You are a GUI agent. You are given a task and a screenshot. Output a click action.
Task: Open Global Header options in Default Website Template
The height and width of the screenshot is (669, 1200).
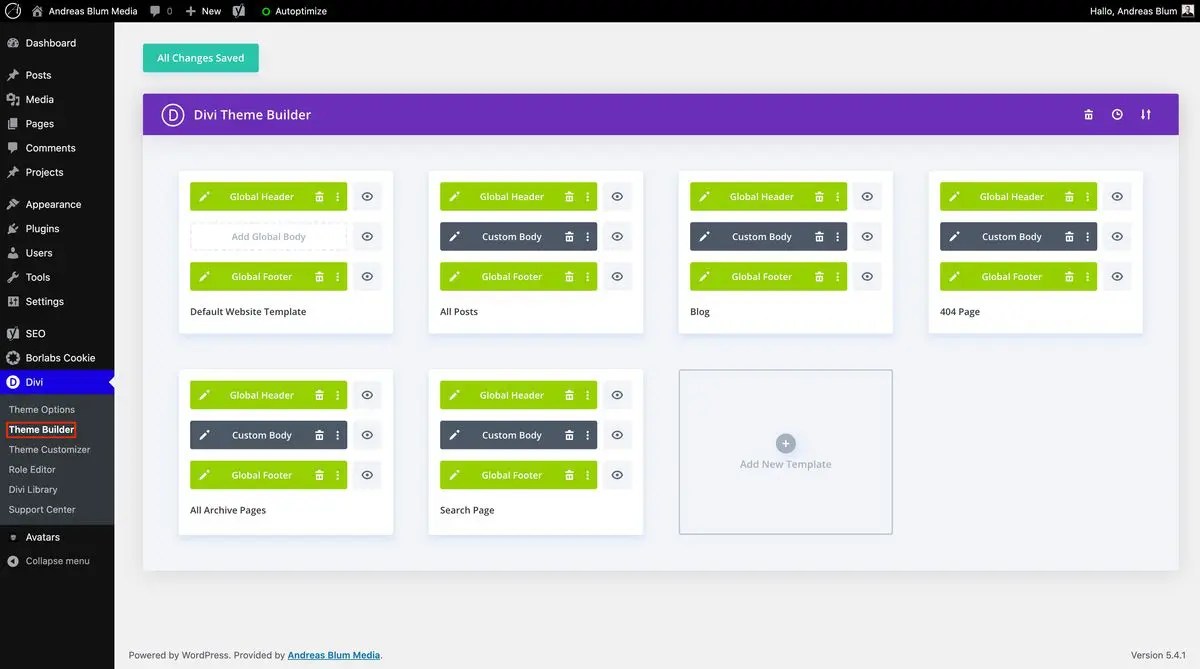point(338,197)
